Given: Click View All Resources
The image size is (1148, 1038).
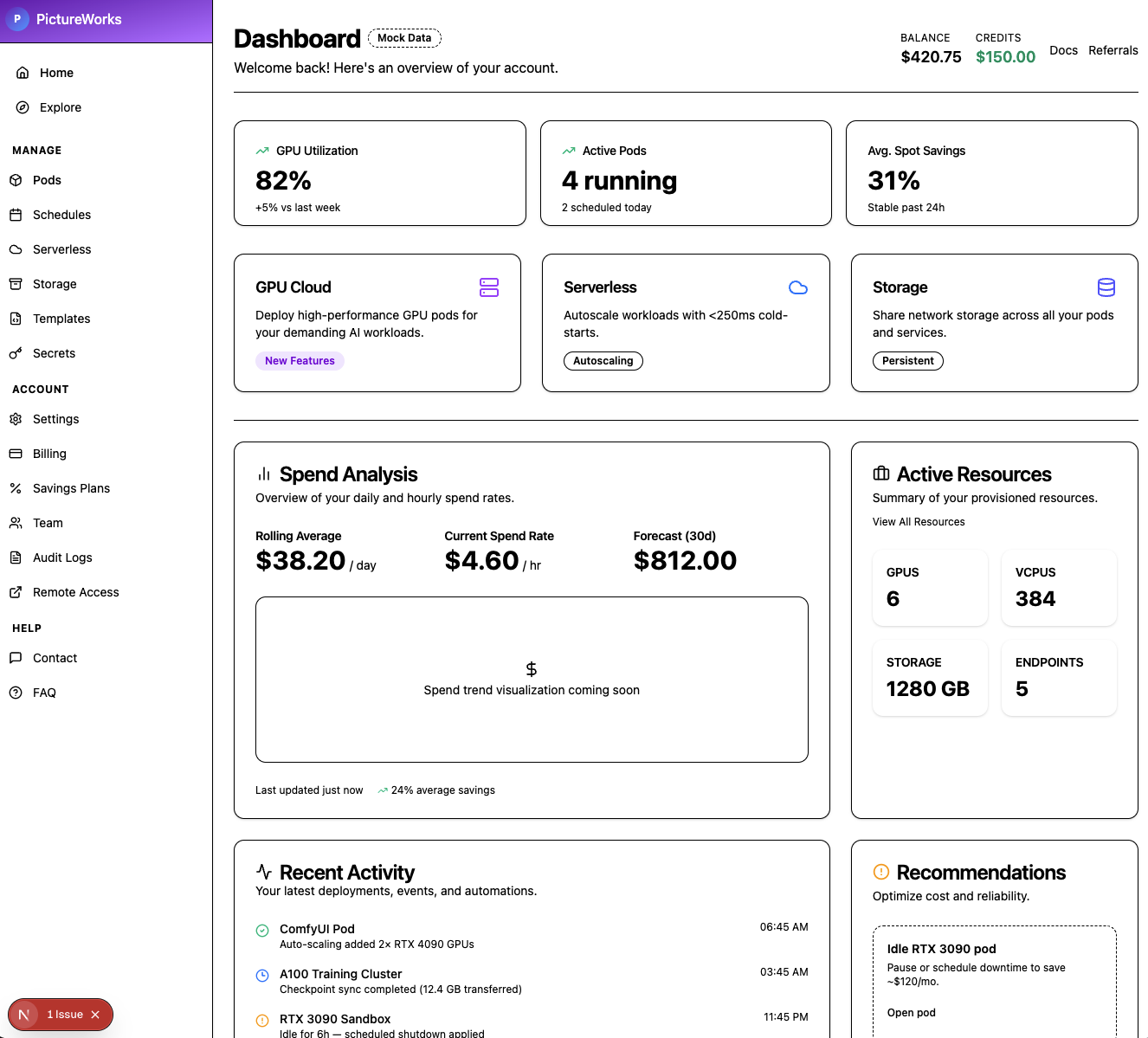Looking at the screenshot, I should coord(919,521).
